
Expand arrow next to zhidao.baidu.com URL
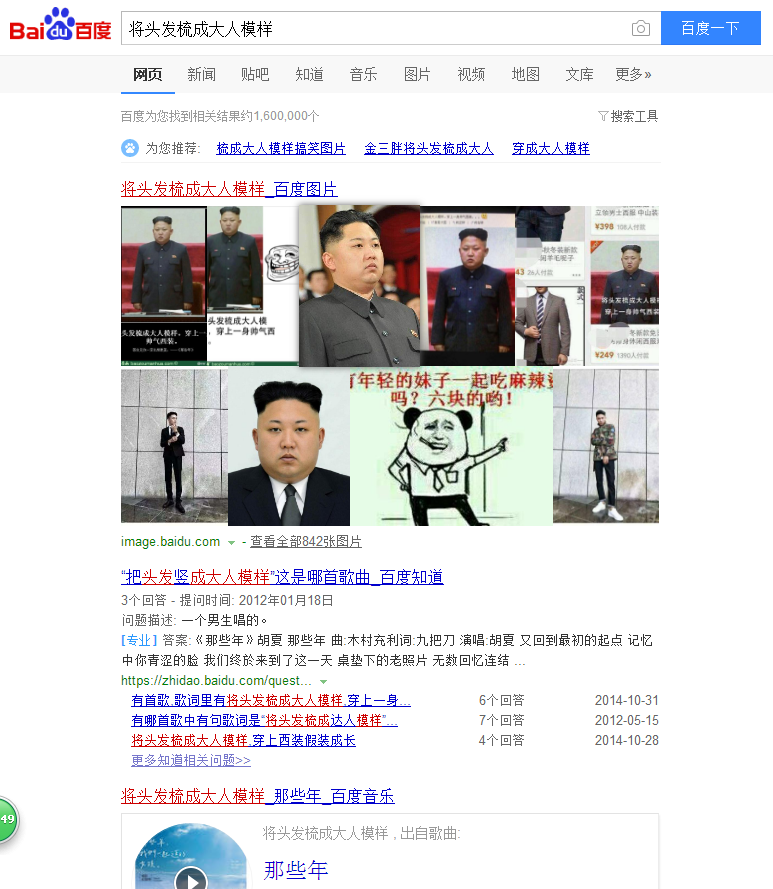[323, 681]
